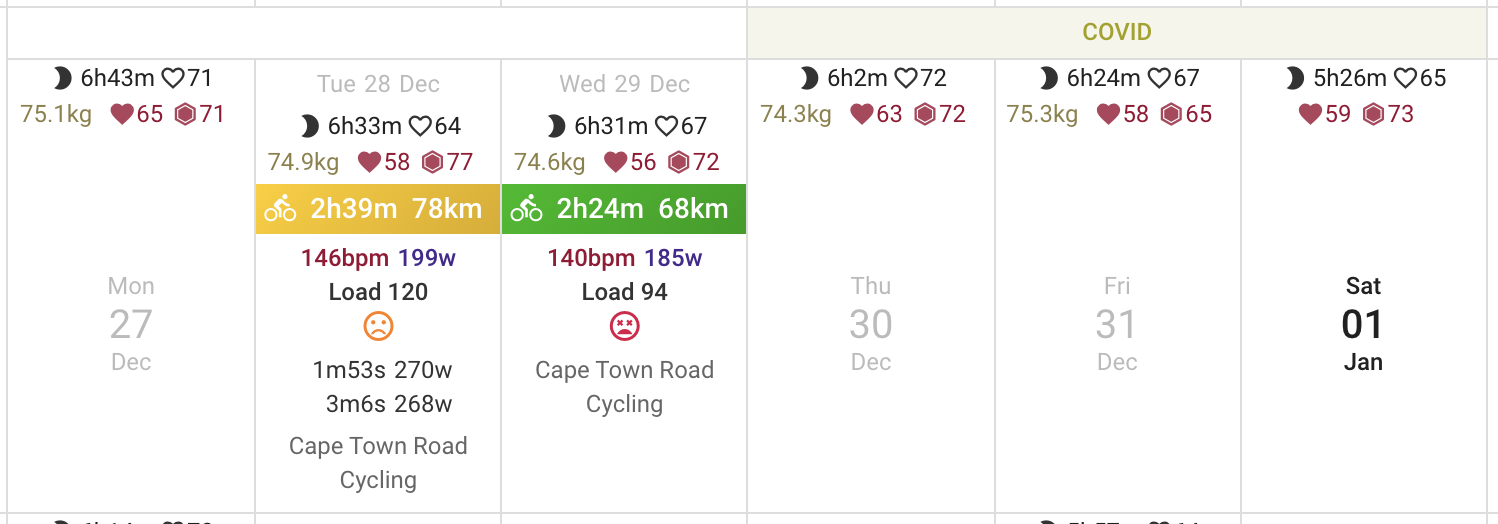Viewport: 1498px width, 524px height.
Task: Click the cycling icon on the yellow activity bar
Action: pyautogui.click(x=281, y=209)
